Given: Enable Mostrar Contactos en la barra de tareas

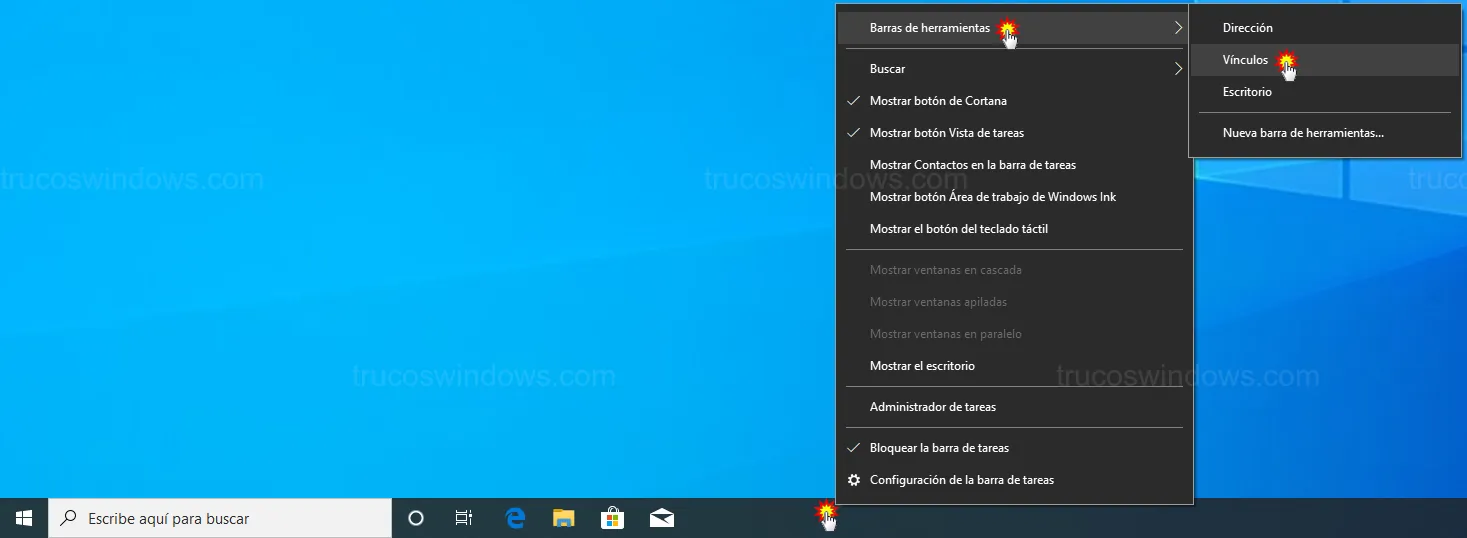Looking at the screenshot, I should pos(972,165).
